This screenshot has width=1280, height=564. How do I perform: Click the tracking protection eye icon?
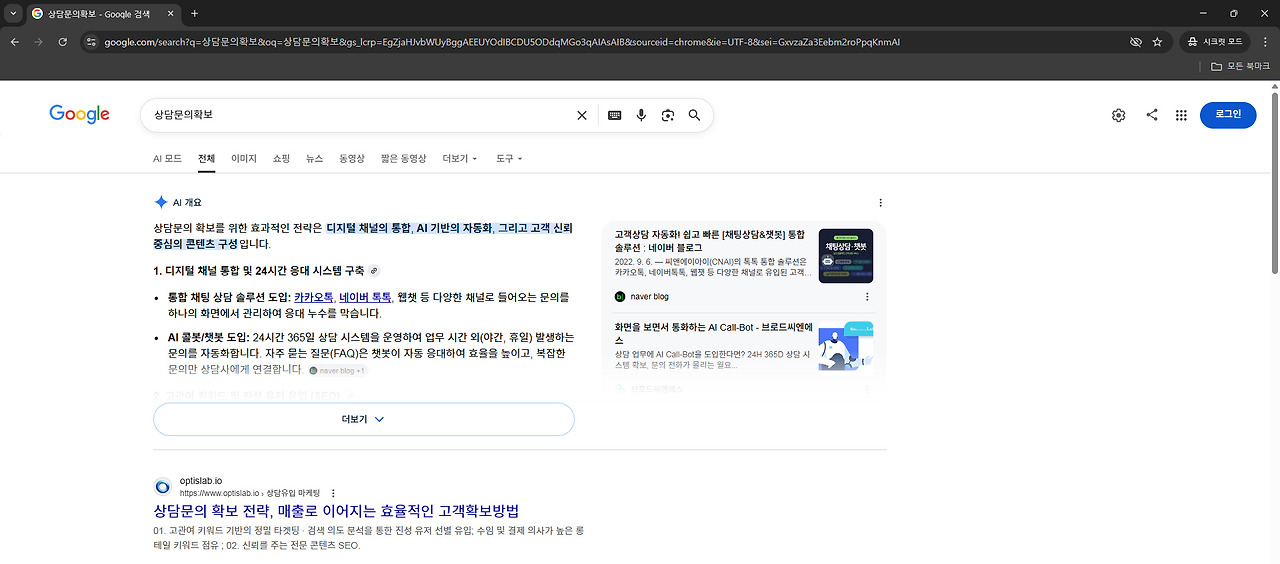1135,42
